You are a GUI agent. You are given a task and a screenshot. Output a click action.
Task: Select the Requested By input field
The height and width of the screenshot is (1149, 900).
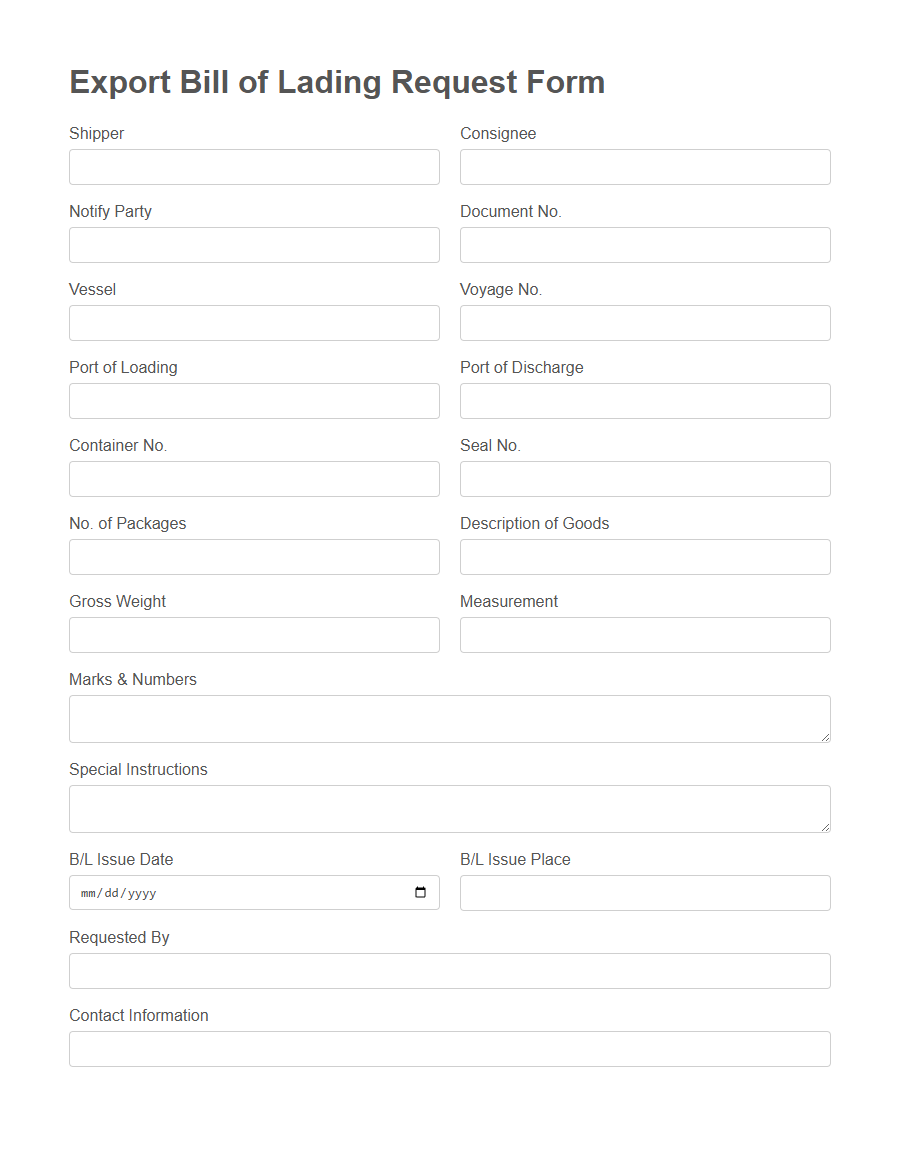coord(449,970)
